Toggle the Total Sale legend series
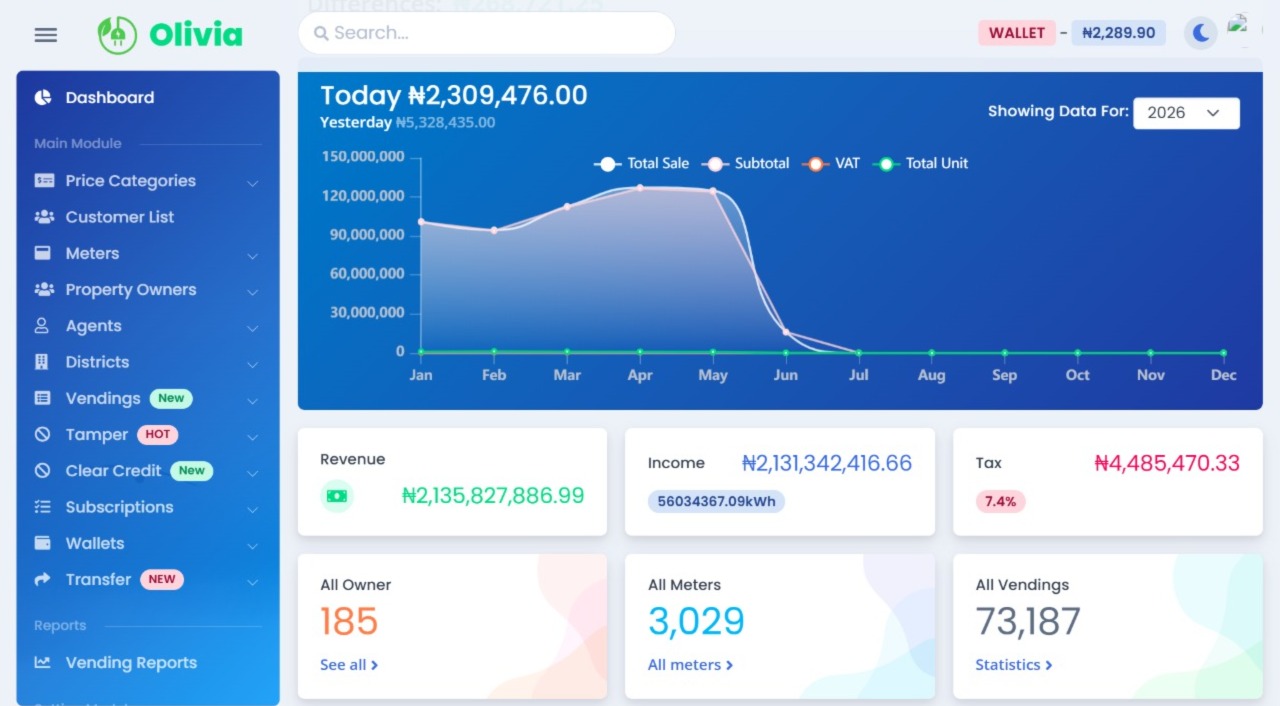 (642, 163)
